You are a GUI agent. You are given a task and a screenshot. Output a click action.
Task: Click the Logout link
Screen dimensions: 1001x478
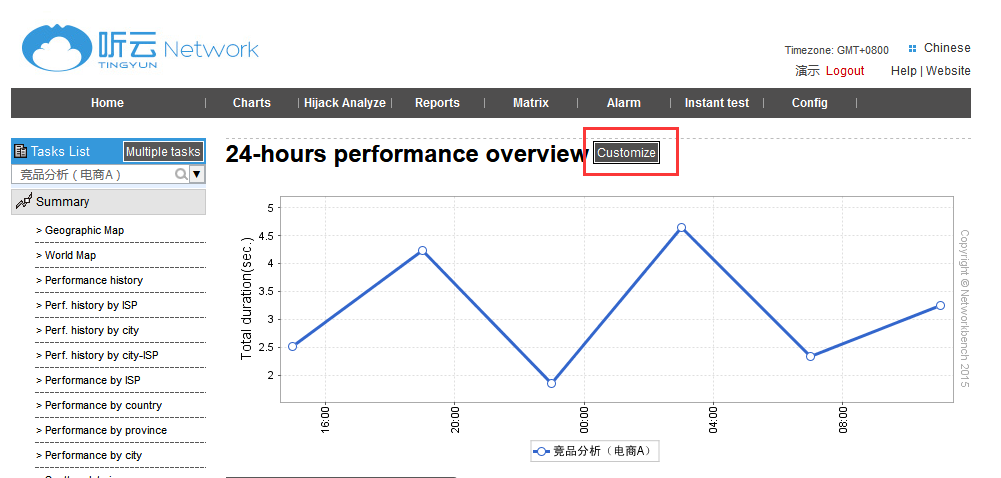845,71
